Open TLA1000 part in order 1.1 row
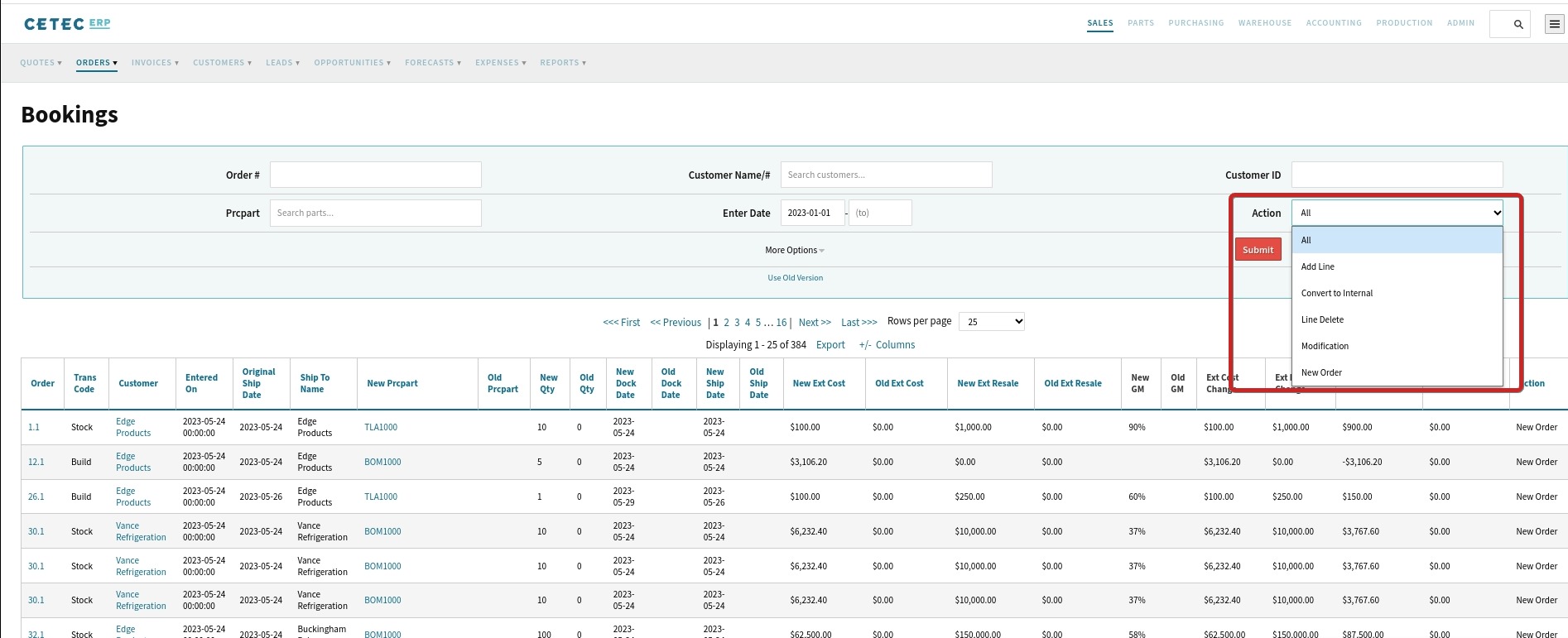Viewport: 1568px width, 638px height. click(x=381, y=428)
